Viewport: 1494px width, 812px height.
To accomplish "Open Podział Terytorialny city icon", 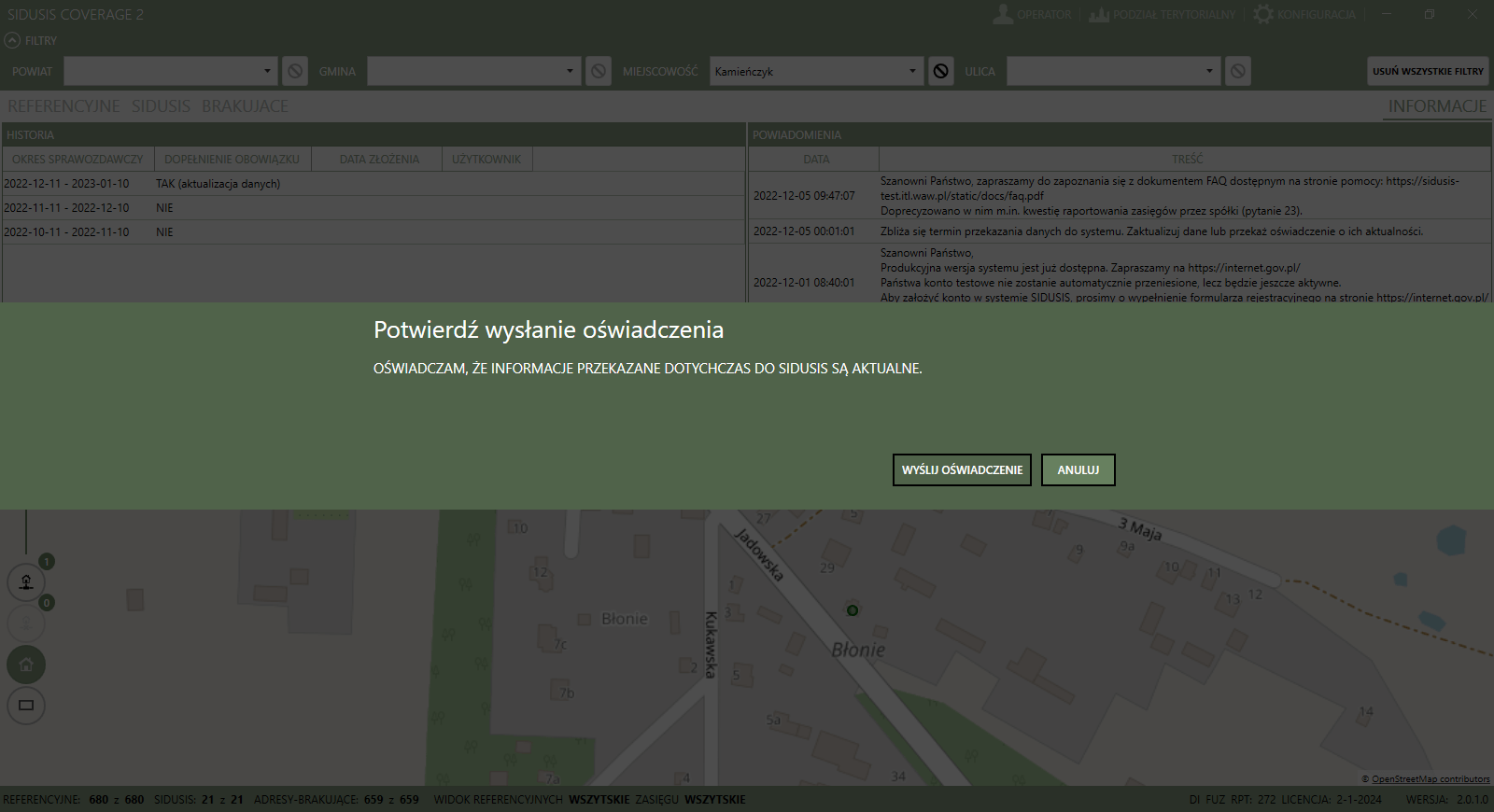I will coord(1099,14).
